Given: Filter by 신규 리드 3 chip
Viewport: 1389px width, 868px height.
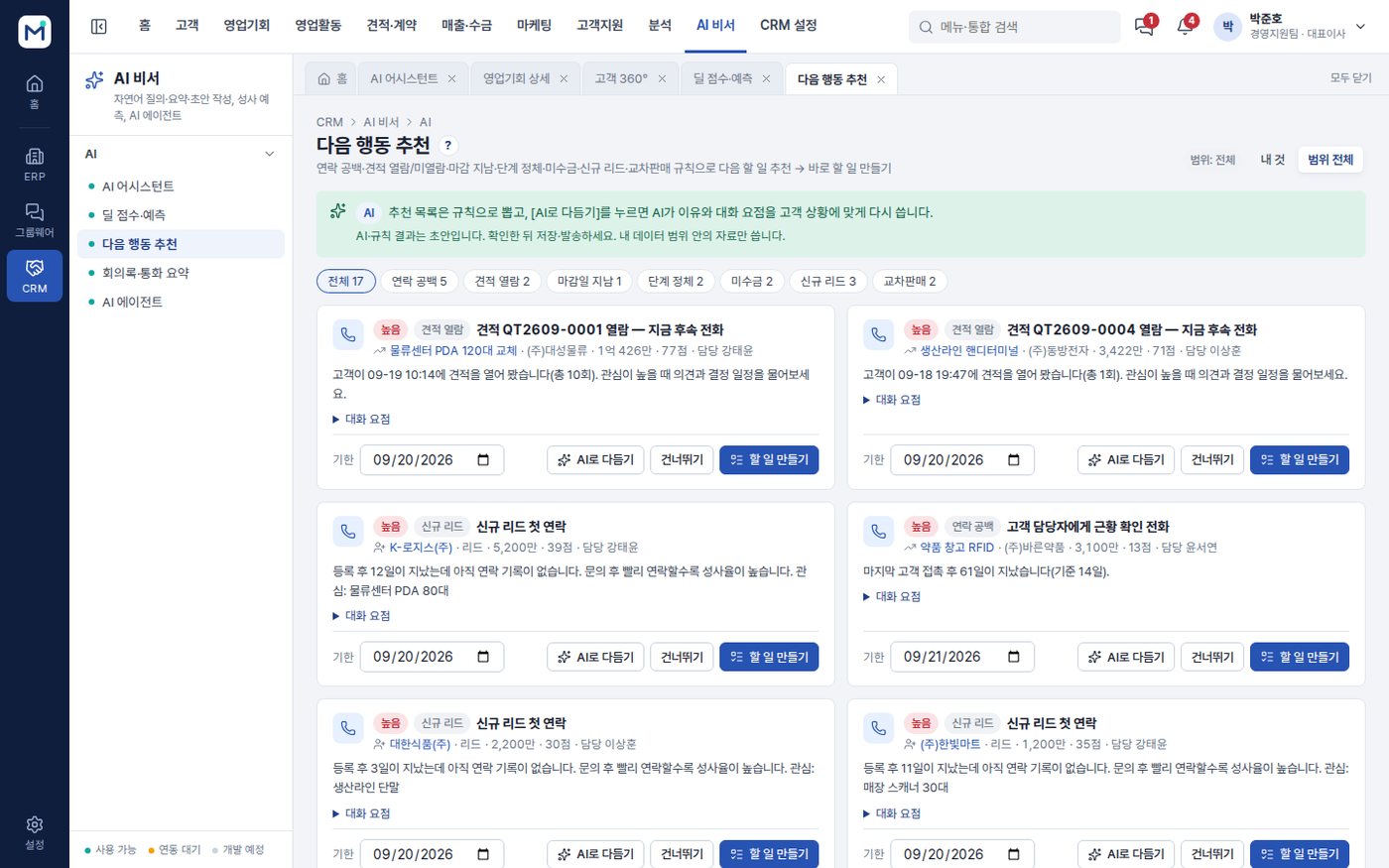Looking at the screenshot, I should tap(828, 282).
